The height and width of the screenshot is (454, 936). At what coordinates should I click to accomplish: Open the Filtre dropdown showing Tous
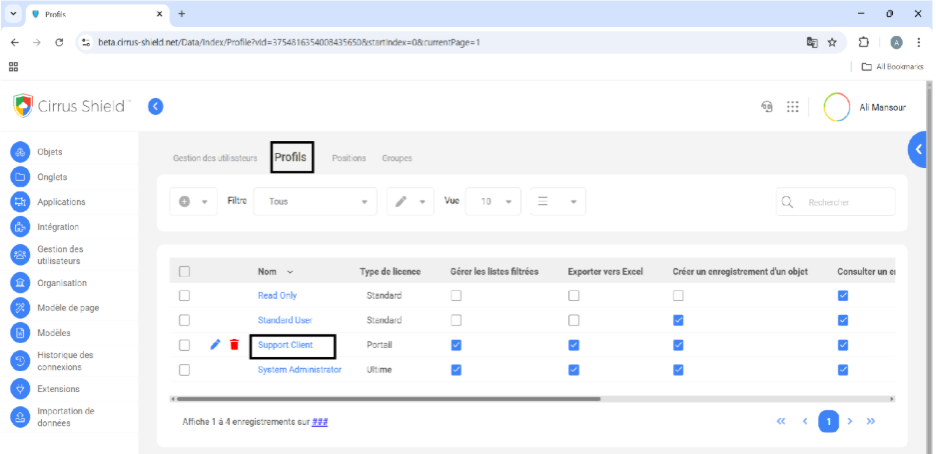(315, 201)
